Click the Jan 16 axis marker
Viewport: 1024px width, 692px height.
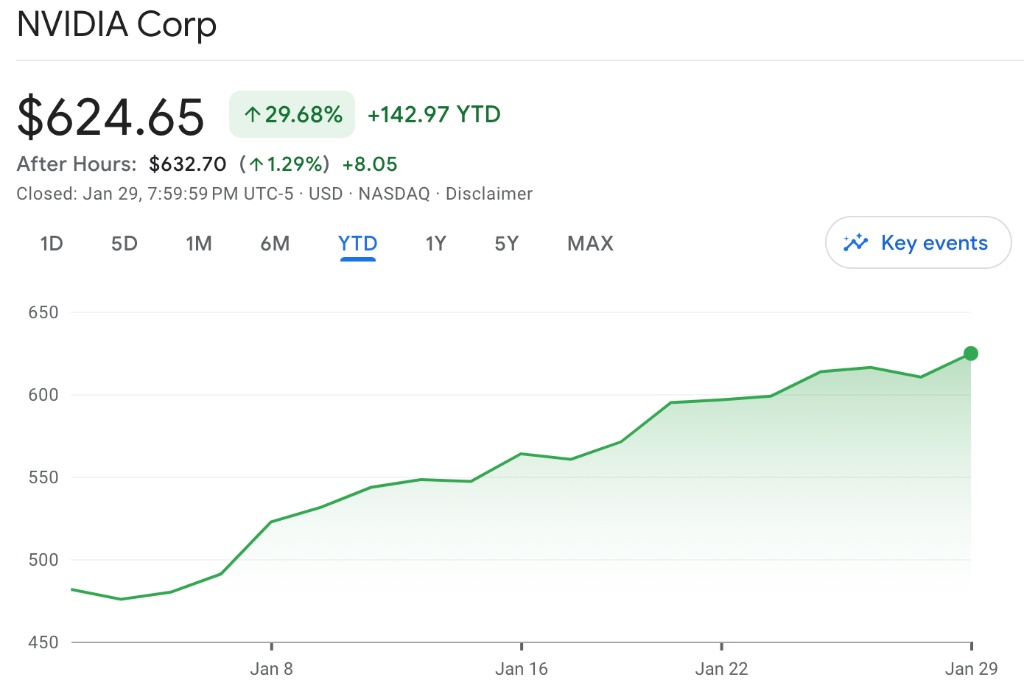point(521,669)
